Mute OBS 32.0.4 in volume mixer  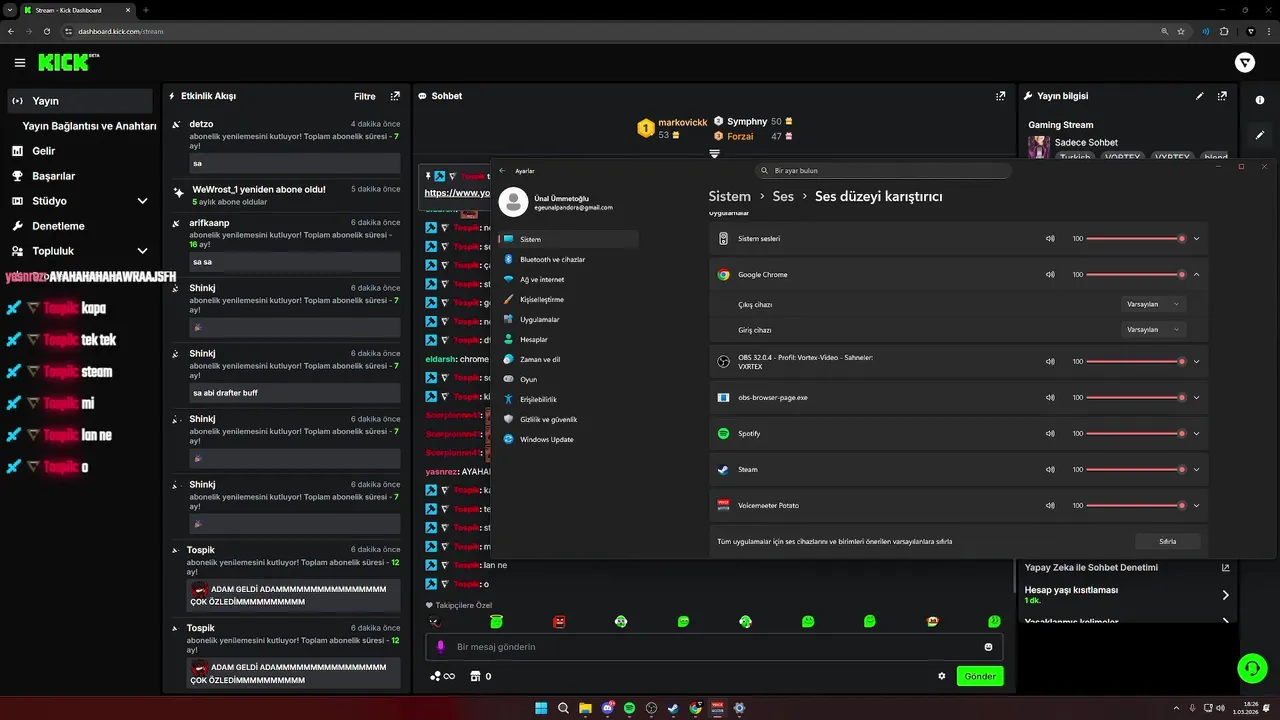[1050, 362]
